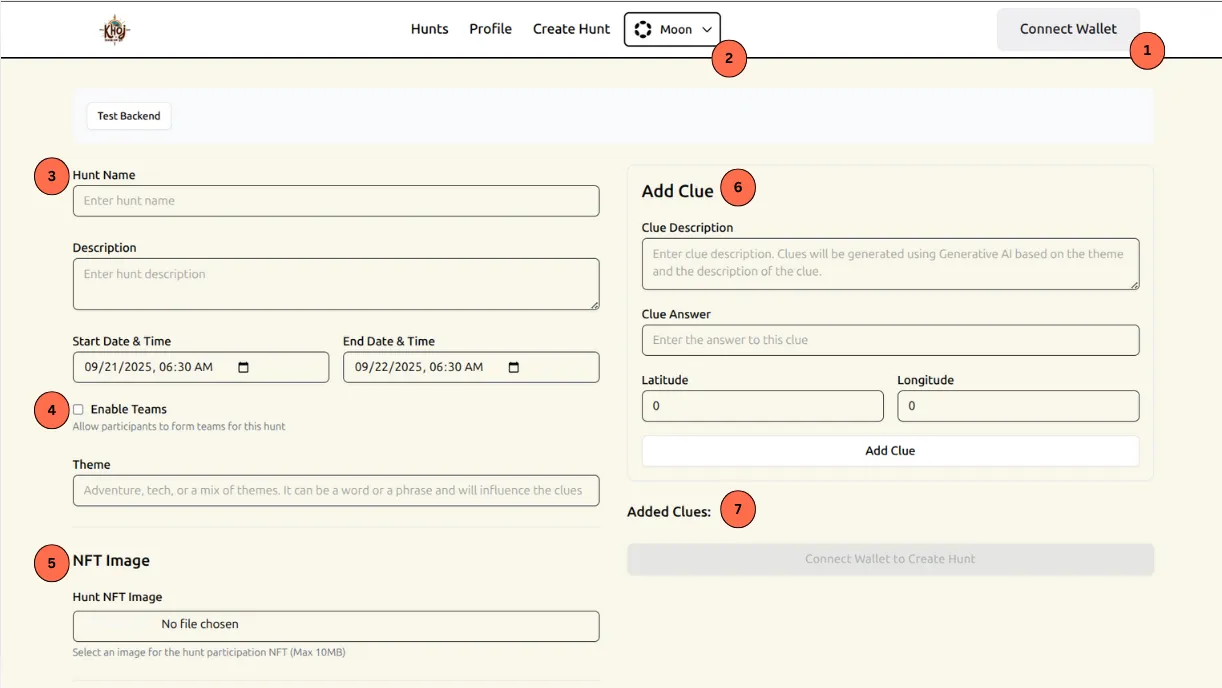Click the Clue Description text area
Viewport: 1222px width, 688px height.
[x=890, y=264]
